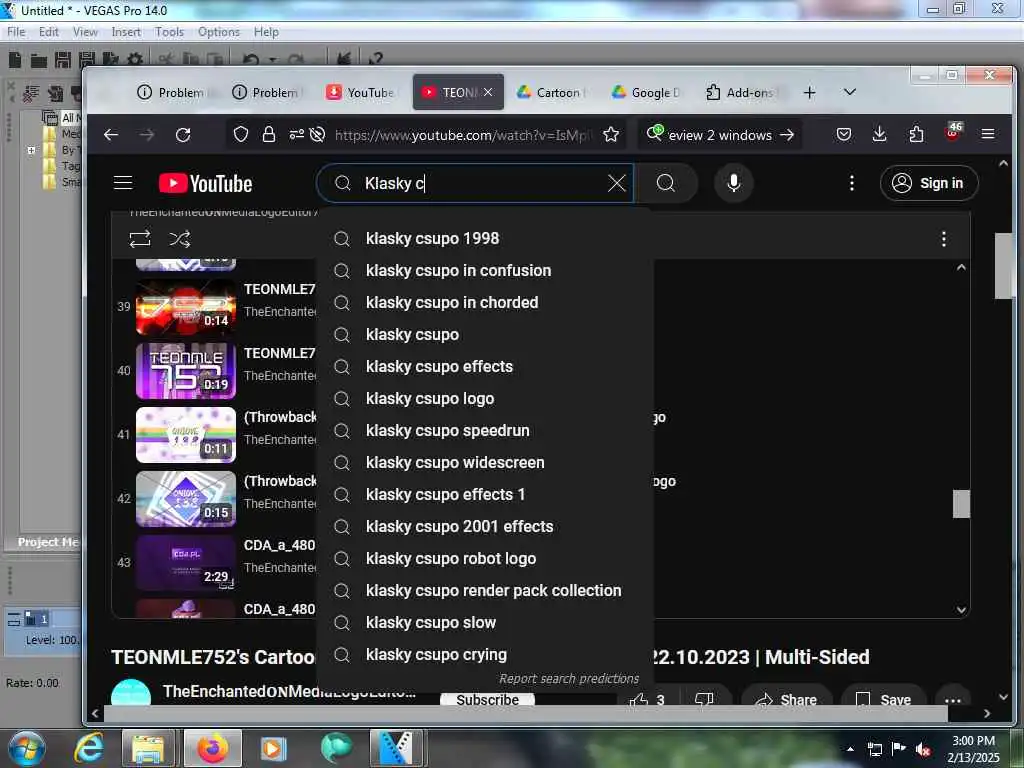Open Firefox from the taskbar

[x=212, y=748]
